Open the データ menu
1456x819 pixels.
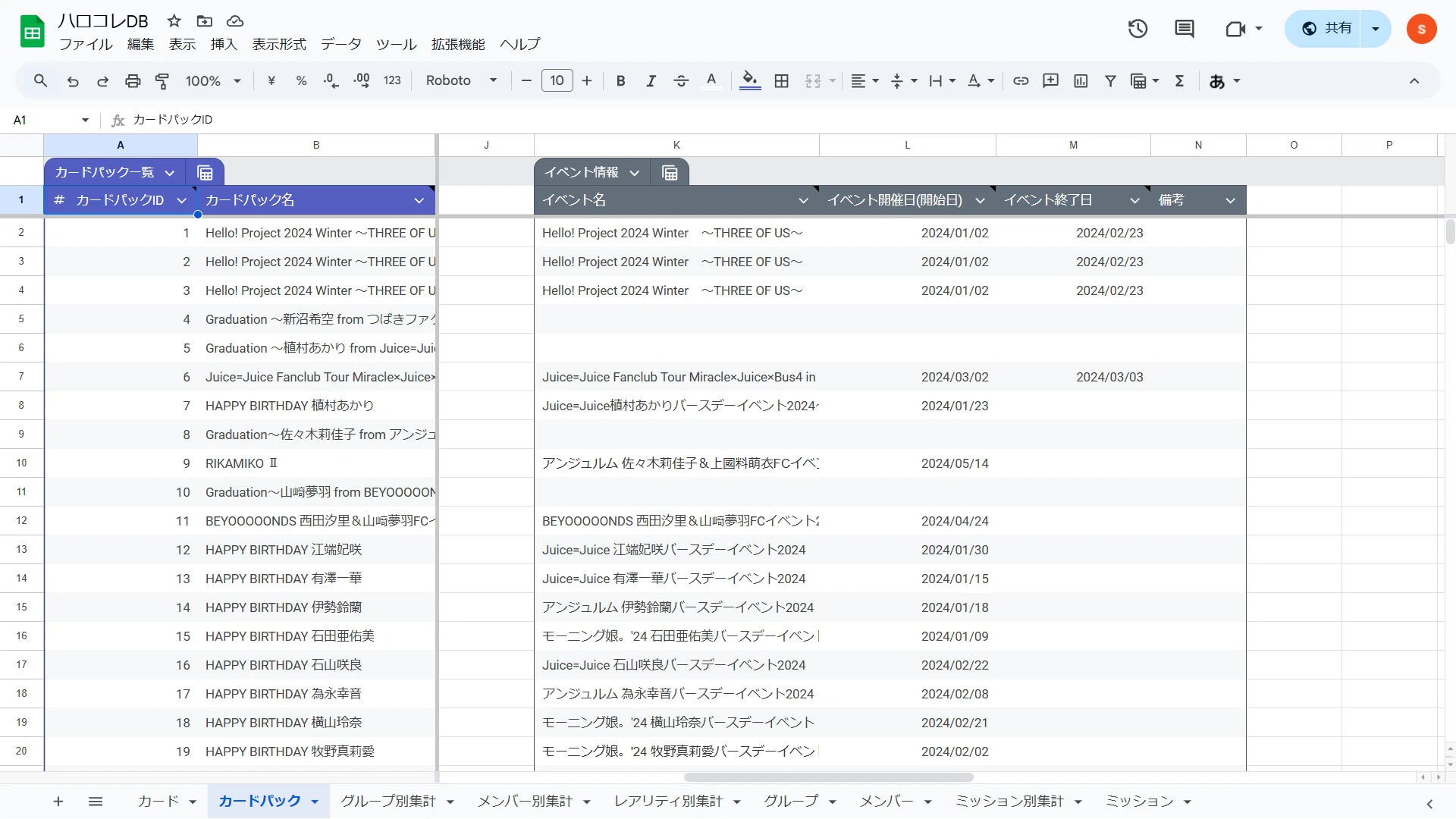point(341,44)
